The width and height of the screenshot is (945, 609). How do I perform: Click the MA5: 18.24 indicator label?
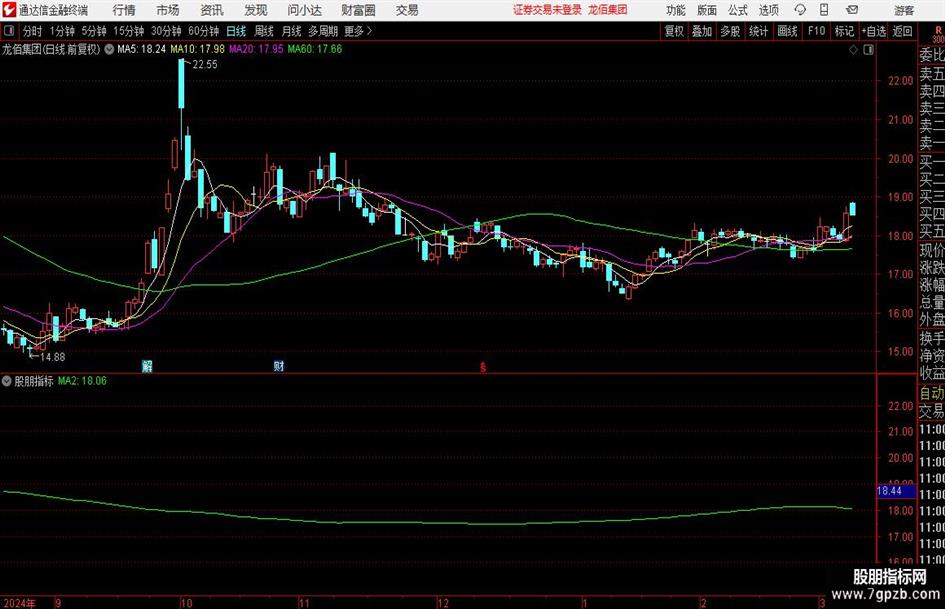pos(141,49)
